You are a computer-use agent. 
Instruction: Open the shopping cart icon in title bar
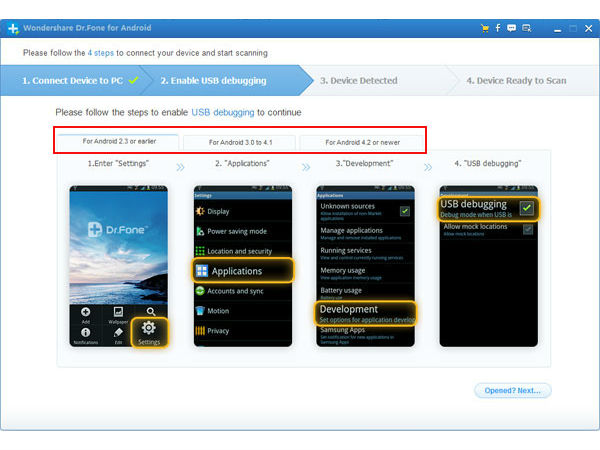pyautogui.click(x=485, y=28)
